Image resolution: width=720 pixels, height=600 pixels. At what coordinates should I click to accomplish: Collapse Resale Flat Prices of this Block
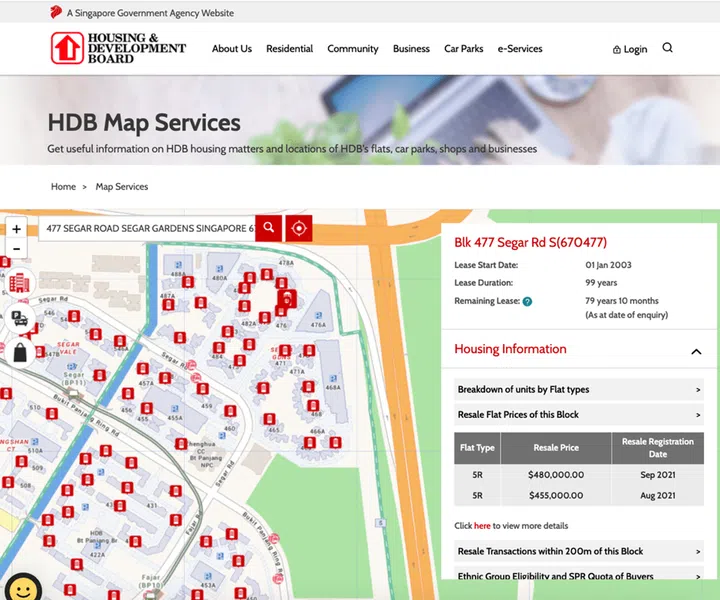(579, 414)
